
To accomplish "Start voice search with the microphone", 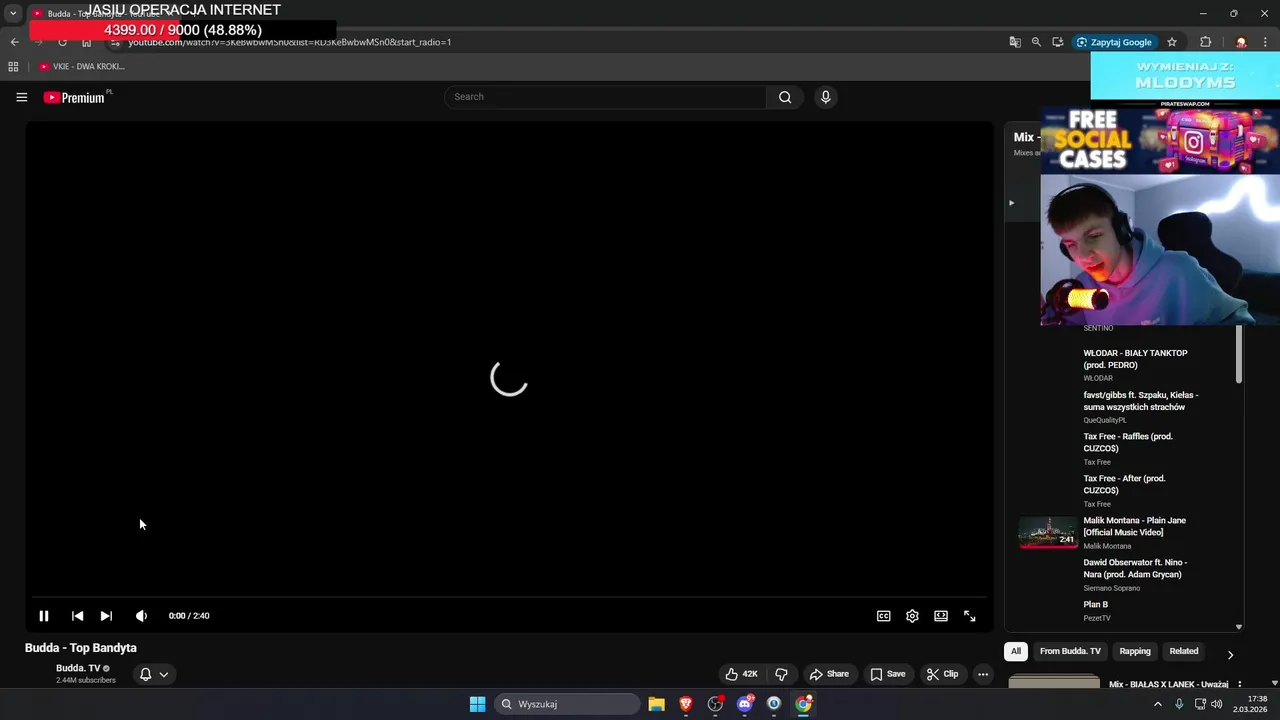I will click(x=825, y=97).
